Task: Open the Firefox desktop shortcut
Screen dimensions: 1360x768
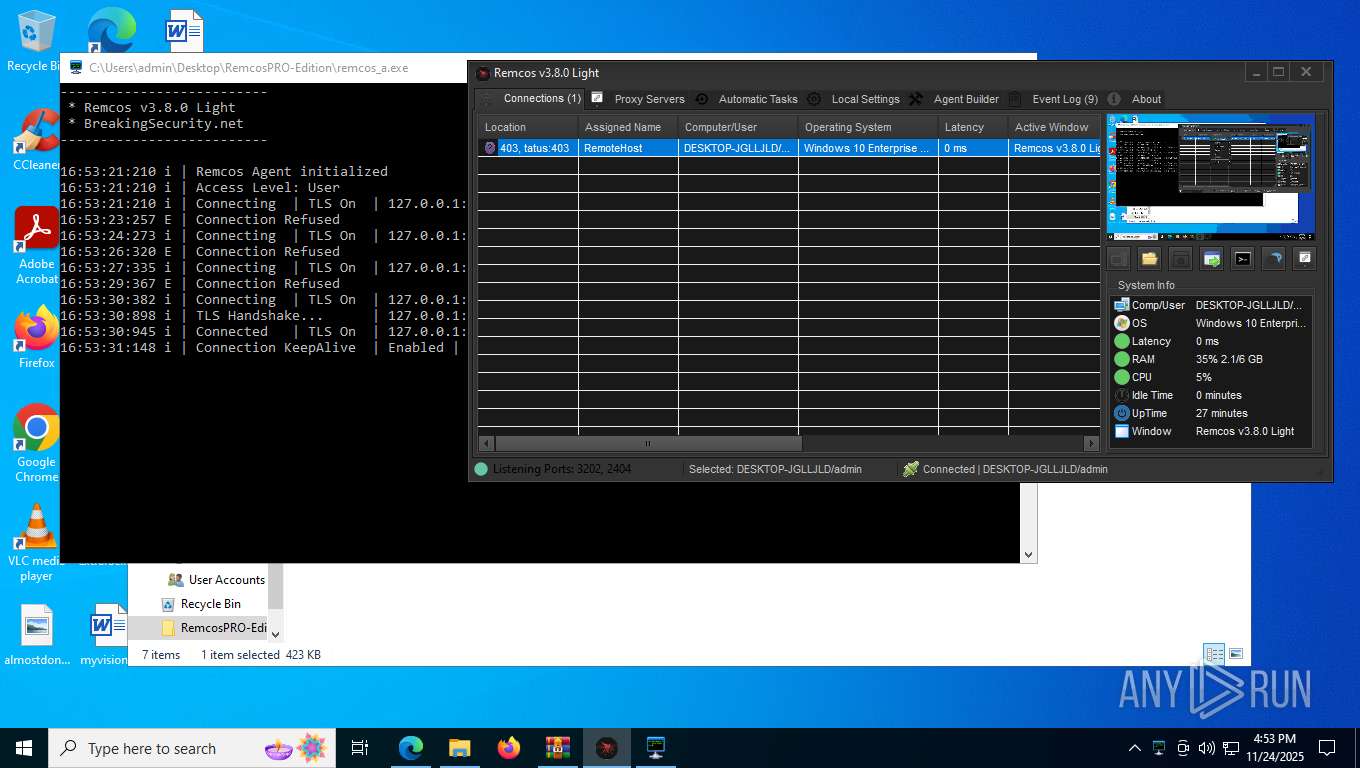Action: (36, 338)
